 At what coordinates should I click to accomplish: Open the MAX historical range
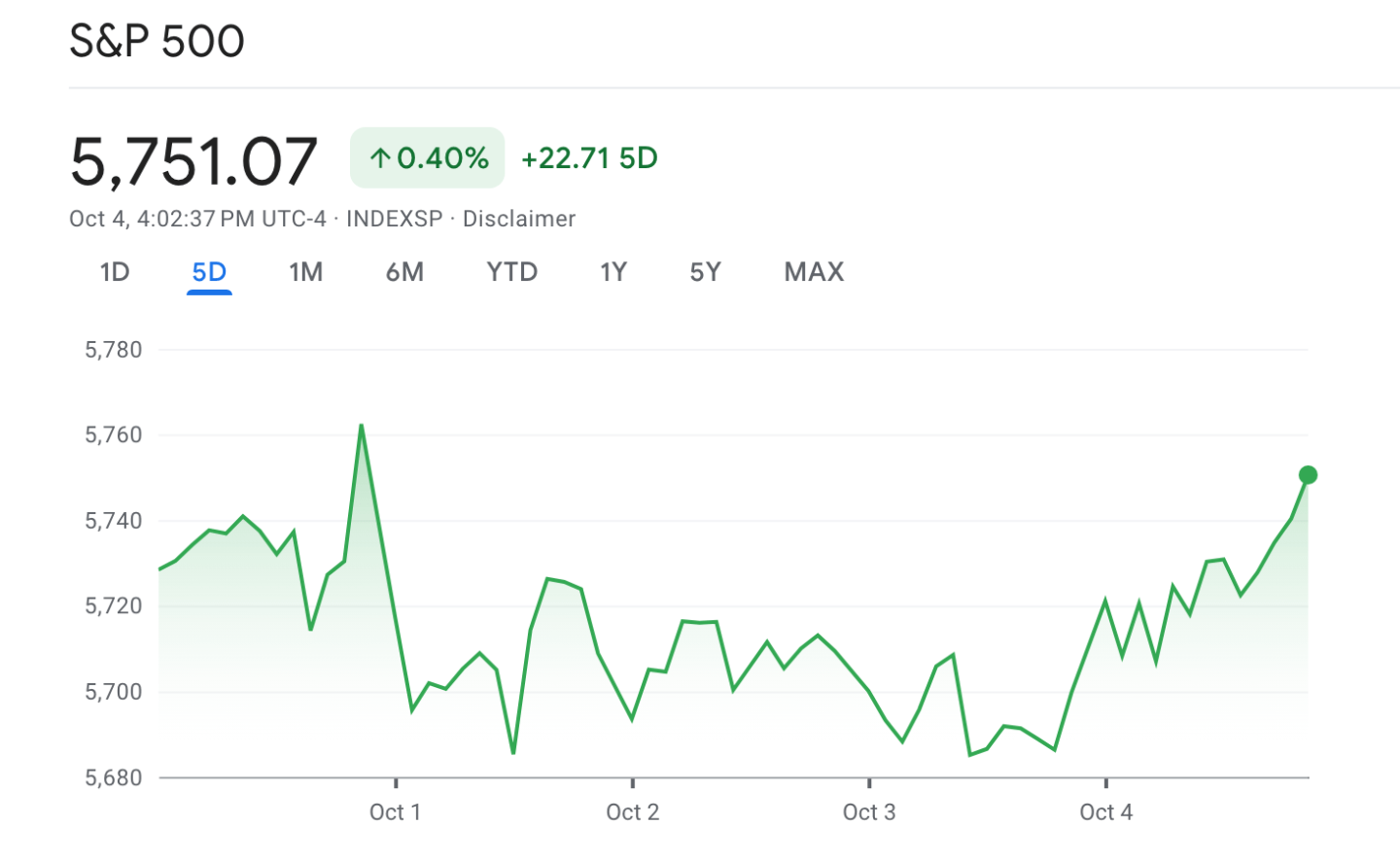813,272
